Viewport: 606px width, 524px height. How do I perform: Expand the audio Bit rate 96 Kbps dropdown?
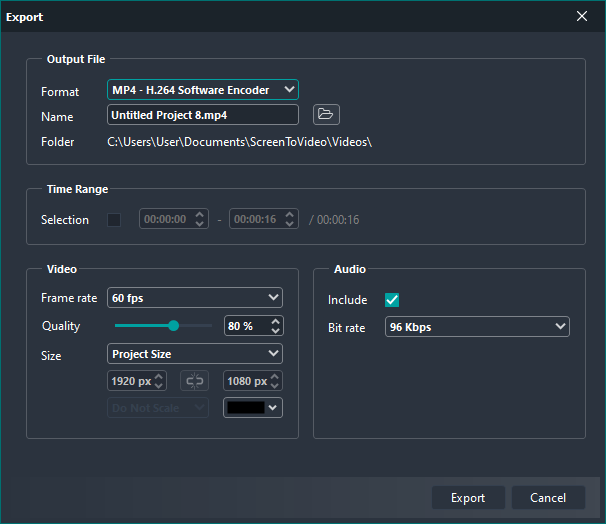point(476,327)
